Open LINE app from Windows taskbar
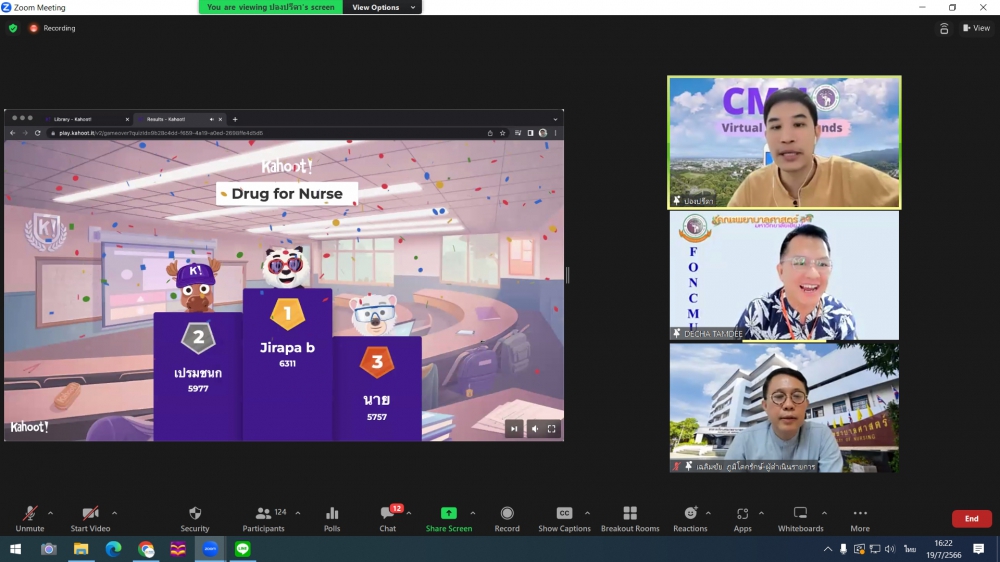Viewport: 1000px width, 562px height. pyautogui.click(x=242, y=549)
